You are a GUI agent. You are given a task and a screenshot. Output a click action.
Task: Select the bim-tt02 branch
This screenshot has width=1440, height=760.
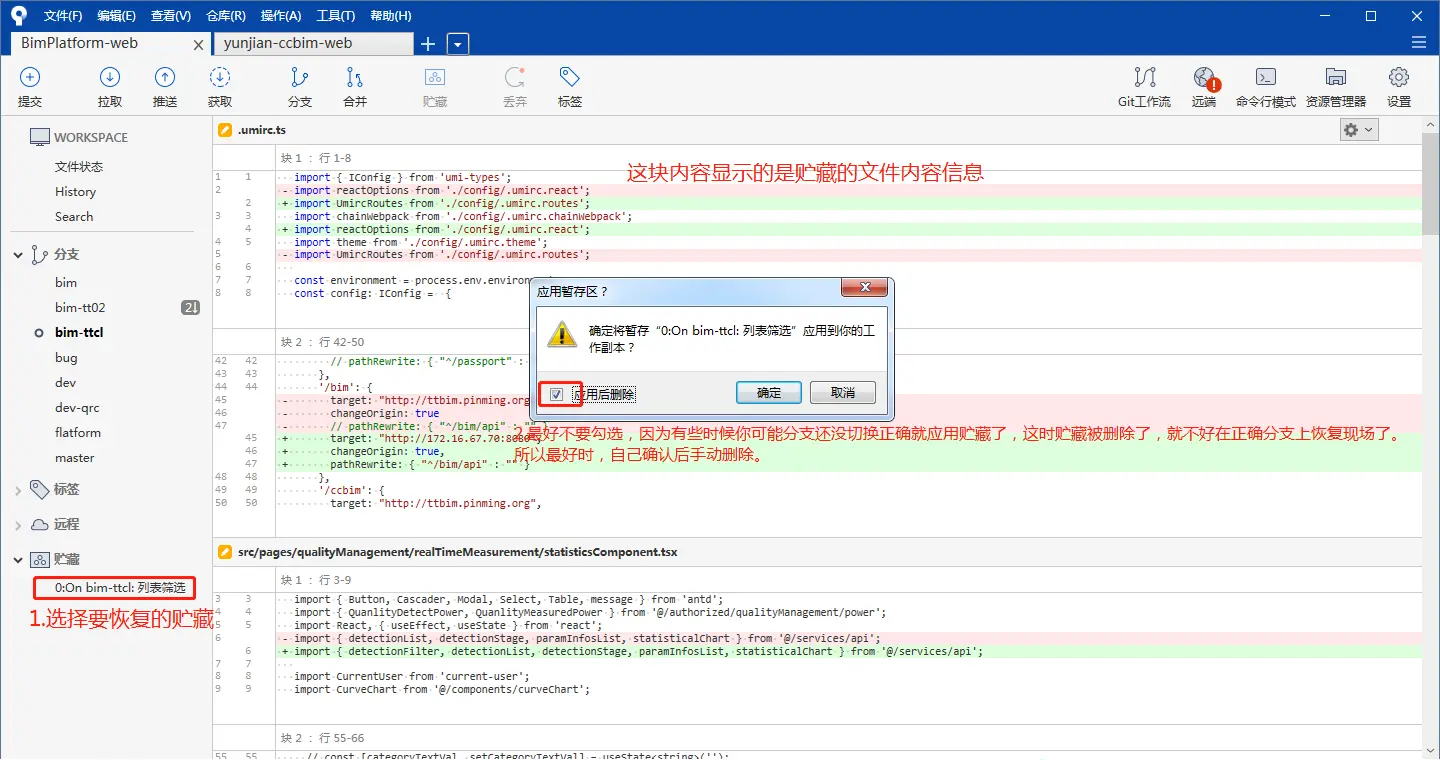point(80,308)
